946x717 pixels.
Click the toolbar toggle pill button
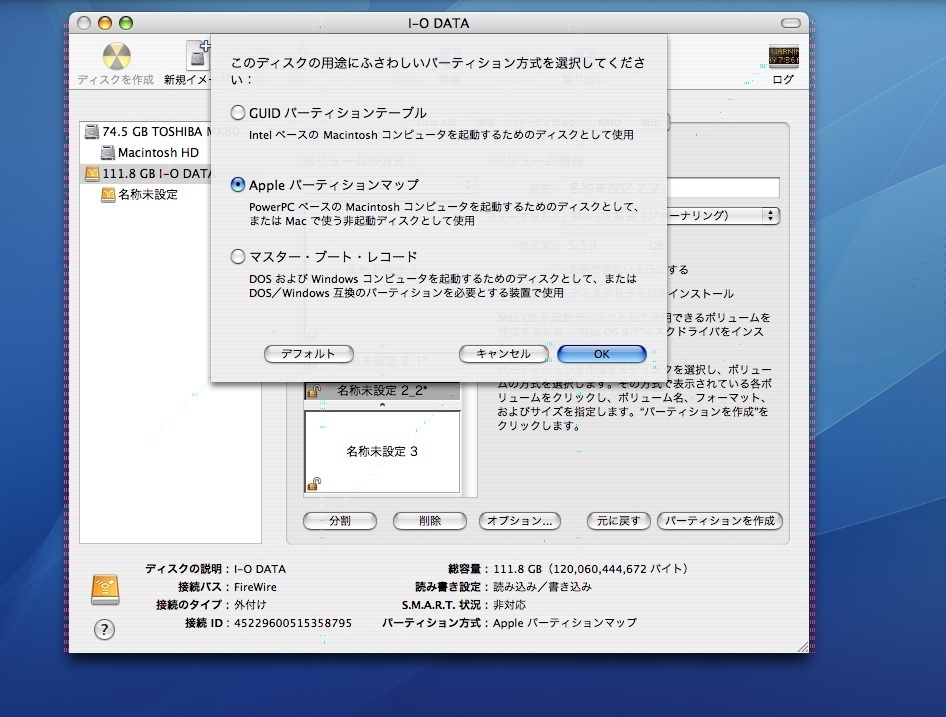790,24
